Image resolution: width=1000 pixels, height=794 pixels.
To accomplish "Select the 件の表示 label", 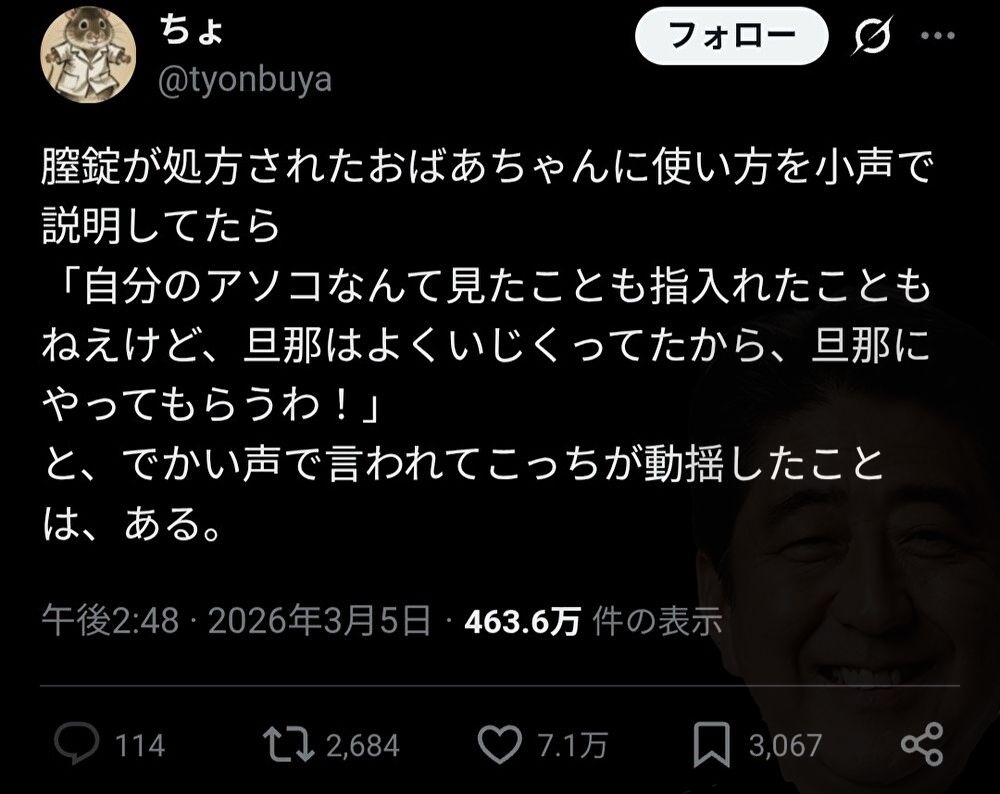I will pos(658,621).
